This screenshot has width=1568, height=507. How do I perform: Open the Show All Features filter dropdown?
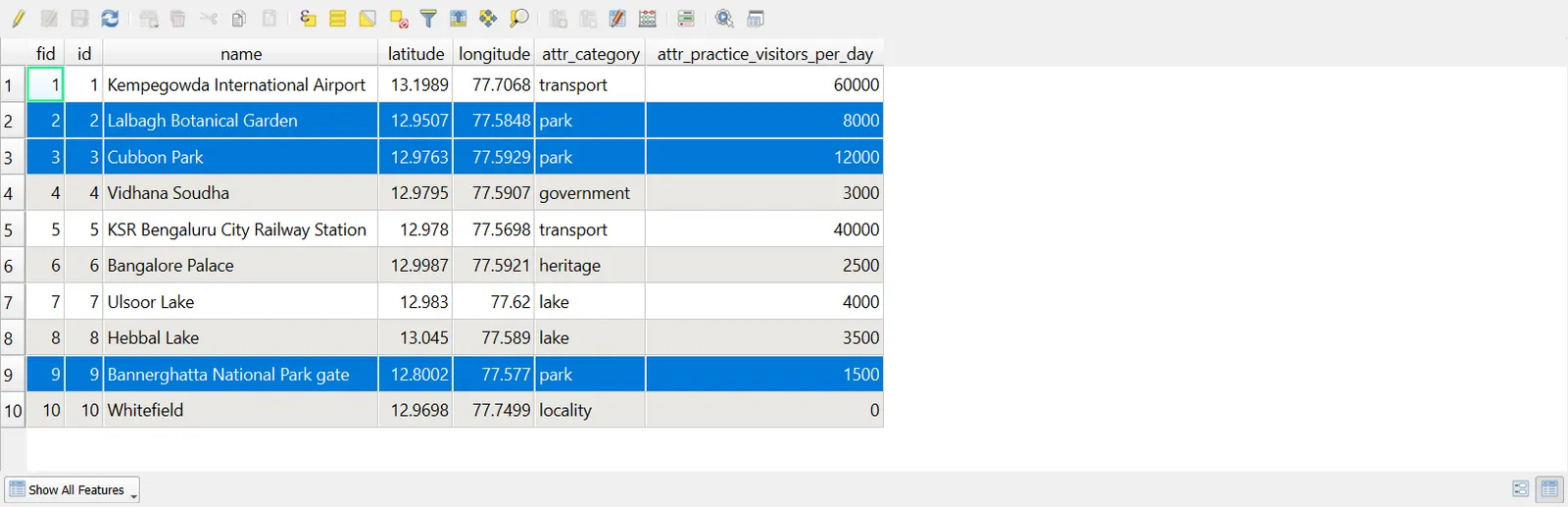click(73, 489)
